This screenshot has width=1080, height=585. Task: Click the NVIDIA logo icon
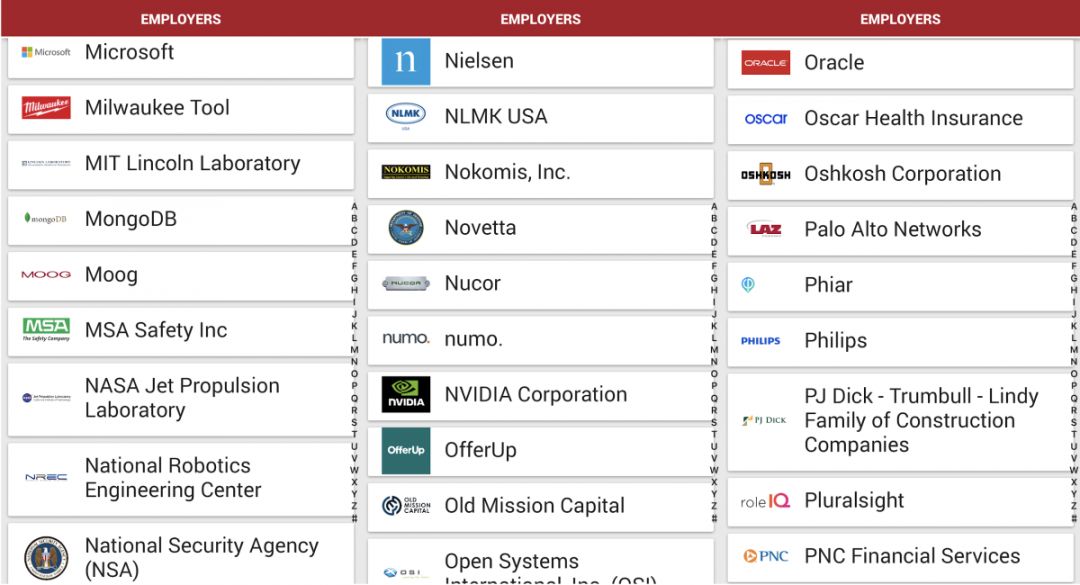[406, 394]
